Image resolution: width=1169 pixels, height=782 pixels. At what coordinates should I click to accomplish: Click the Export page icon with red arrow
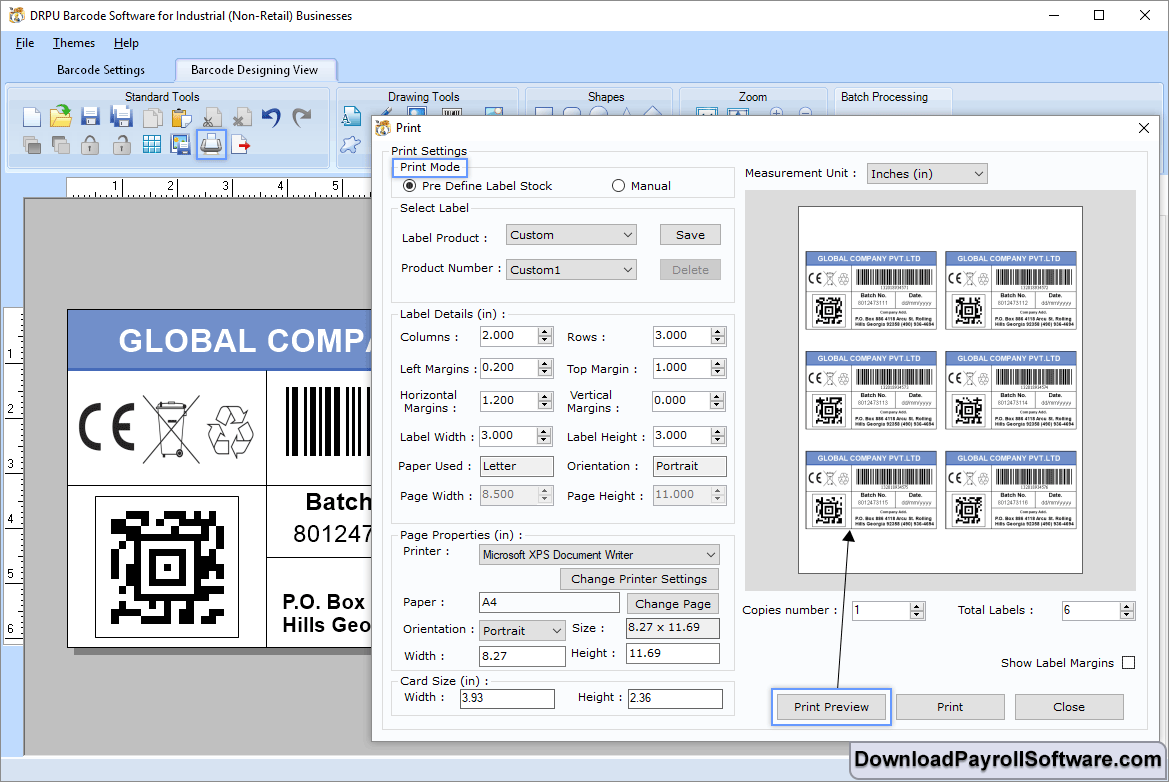241,145
